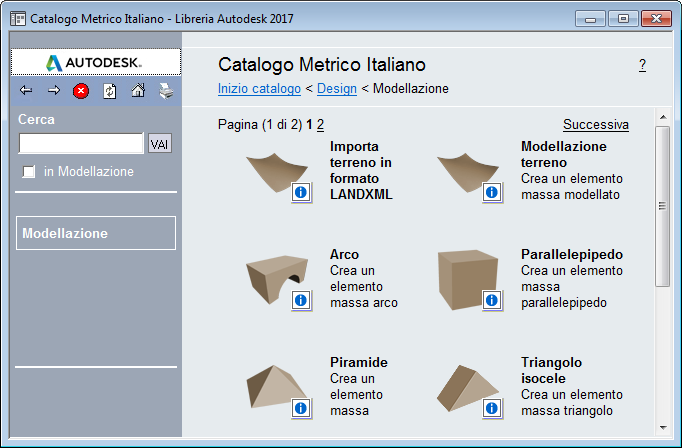Click the scrollbar down arrow
Image resolution: width=682 pixels, height=448 pixels.
pos(663,428)
